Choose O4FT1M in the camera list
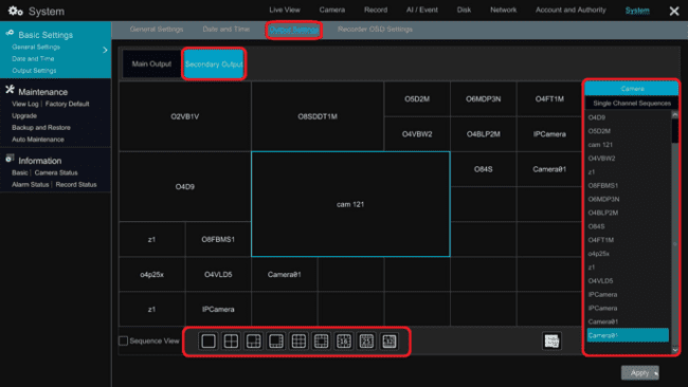The height and width of the screenshot is (387, 688). (x=628, y=240)
